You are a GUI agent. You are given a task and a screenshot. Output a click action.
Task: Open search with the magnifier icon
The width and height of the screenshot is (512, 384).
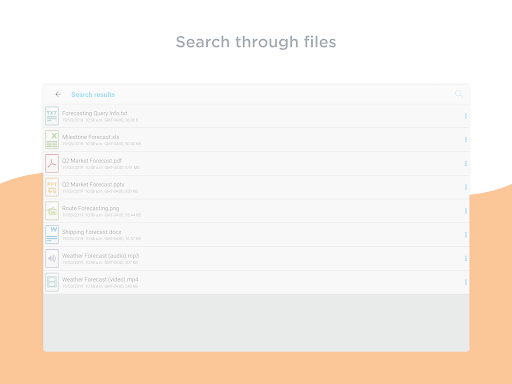(x=459, y=94)
